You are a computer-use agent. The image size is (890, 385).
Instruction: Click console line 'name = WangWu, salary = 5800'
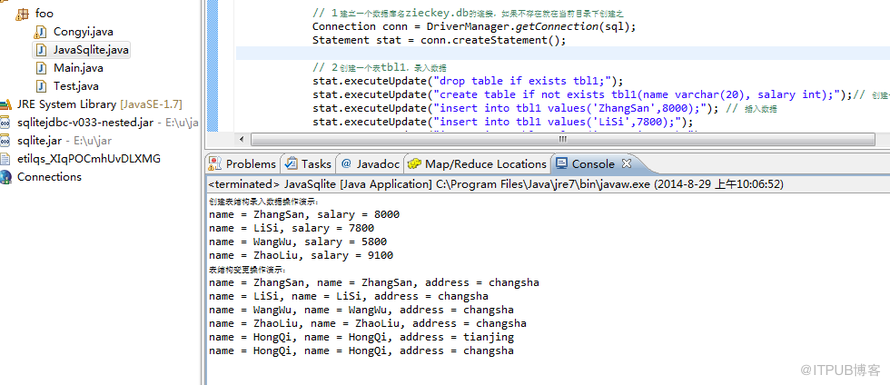pos(298,242)
